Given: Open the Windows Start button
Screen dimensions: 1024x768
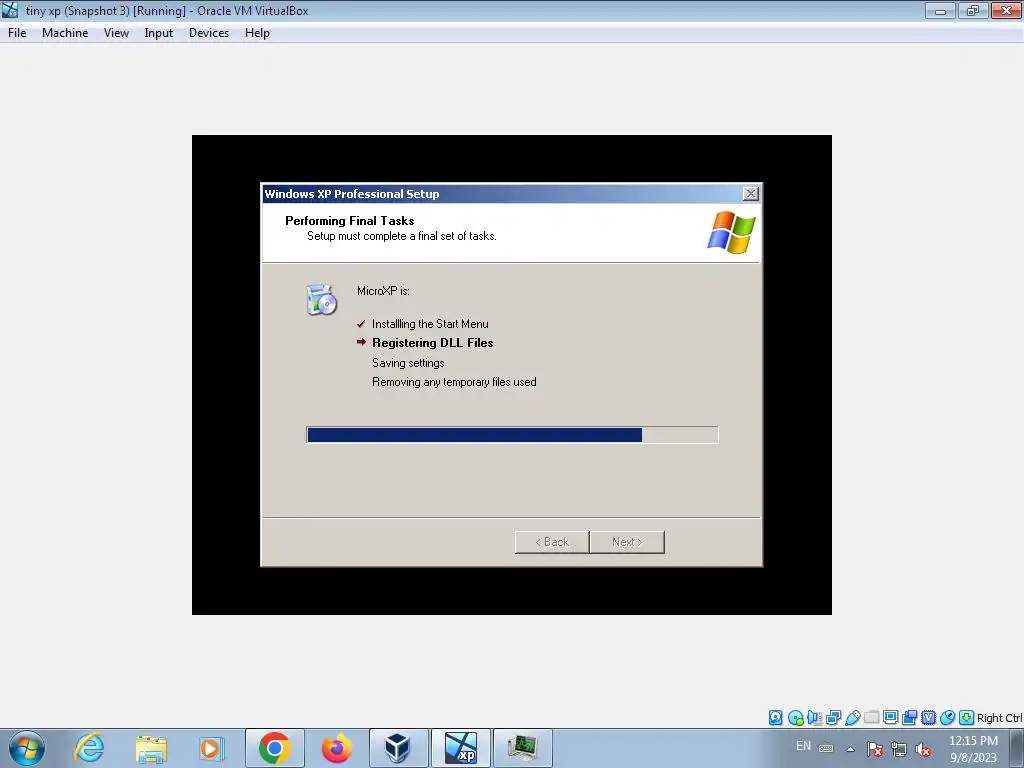Looking at the screenshot, I should click(27, 748).
